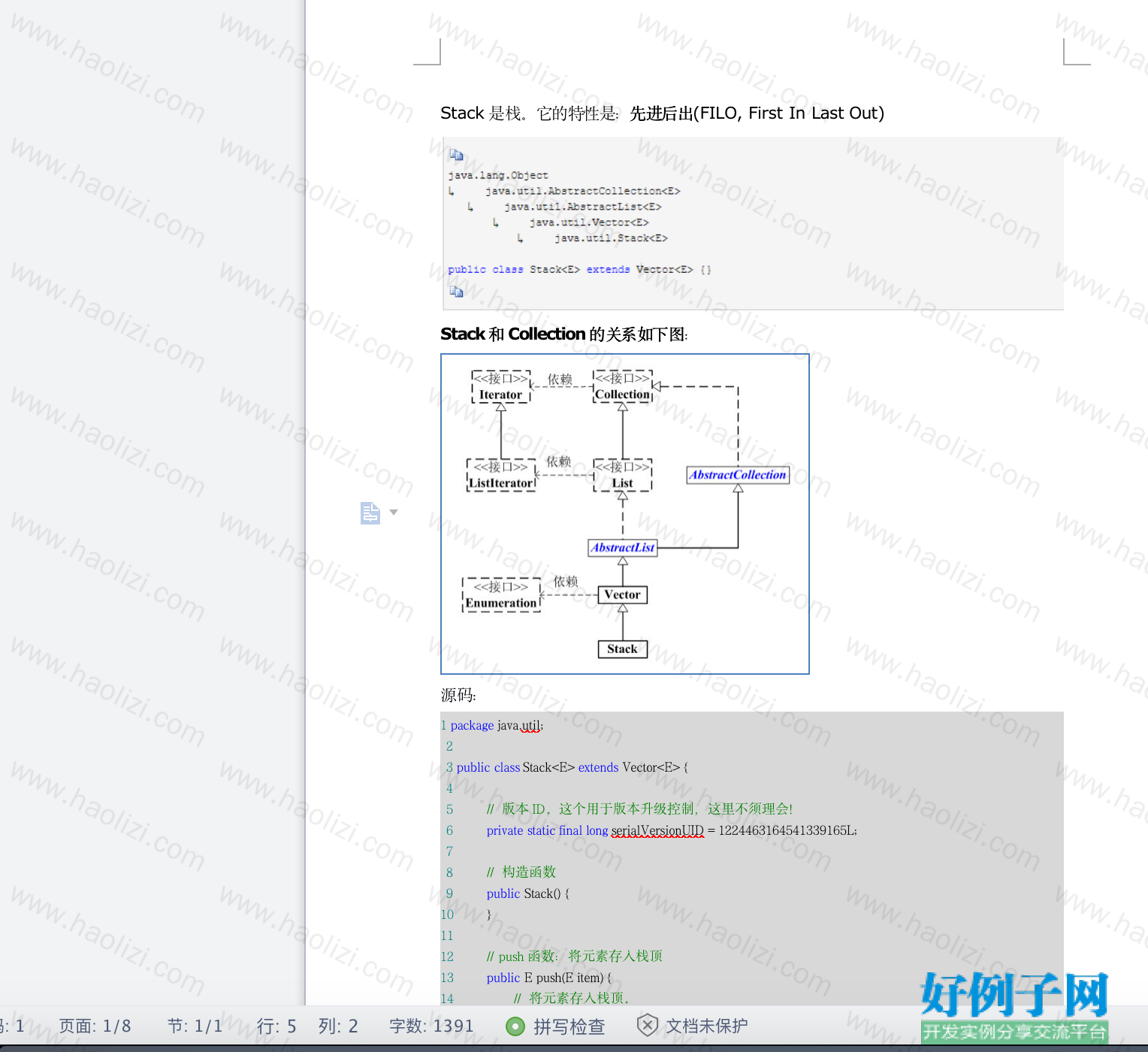
Task: Click the Enumeration box in the diagram
Action: click(x=501, y=595)
